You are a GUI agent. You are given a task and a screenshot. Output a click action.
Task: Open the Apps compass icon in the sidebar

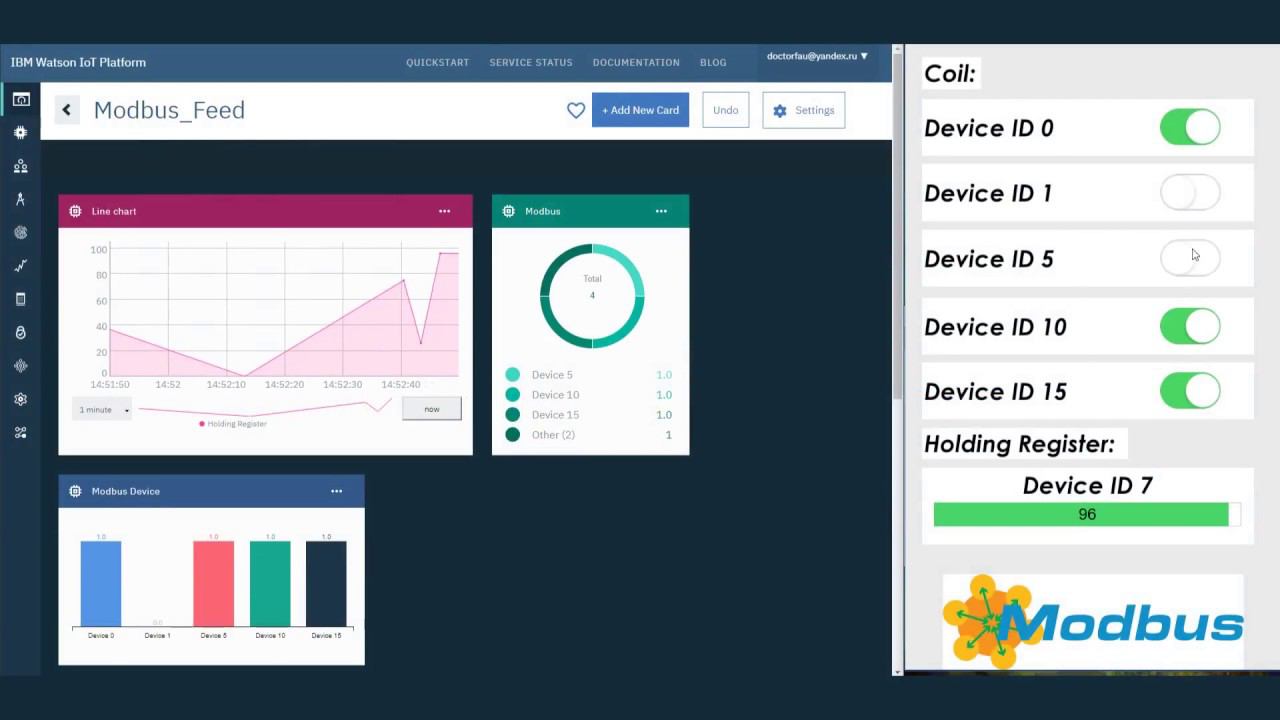(x=20, y=199)
